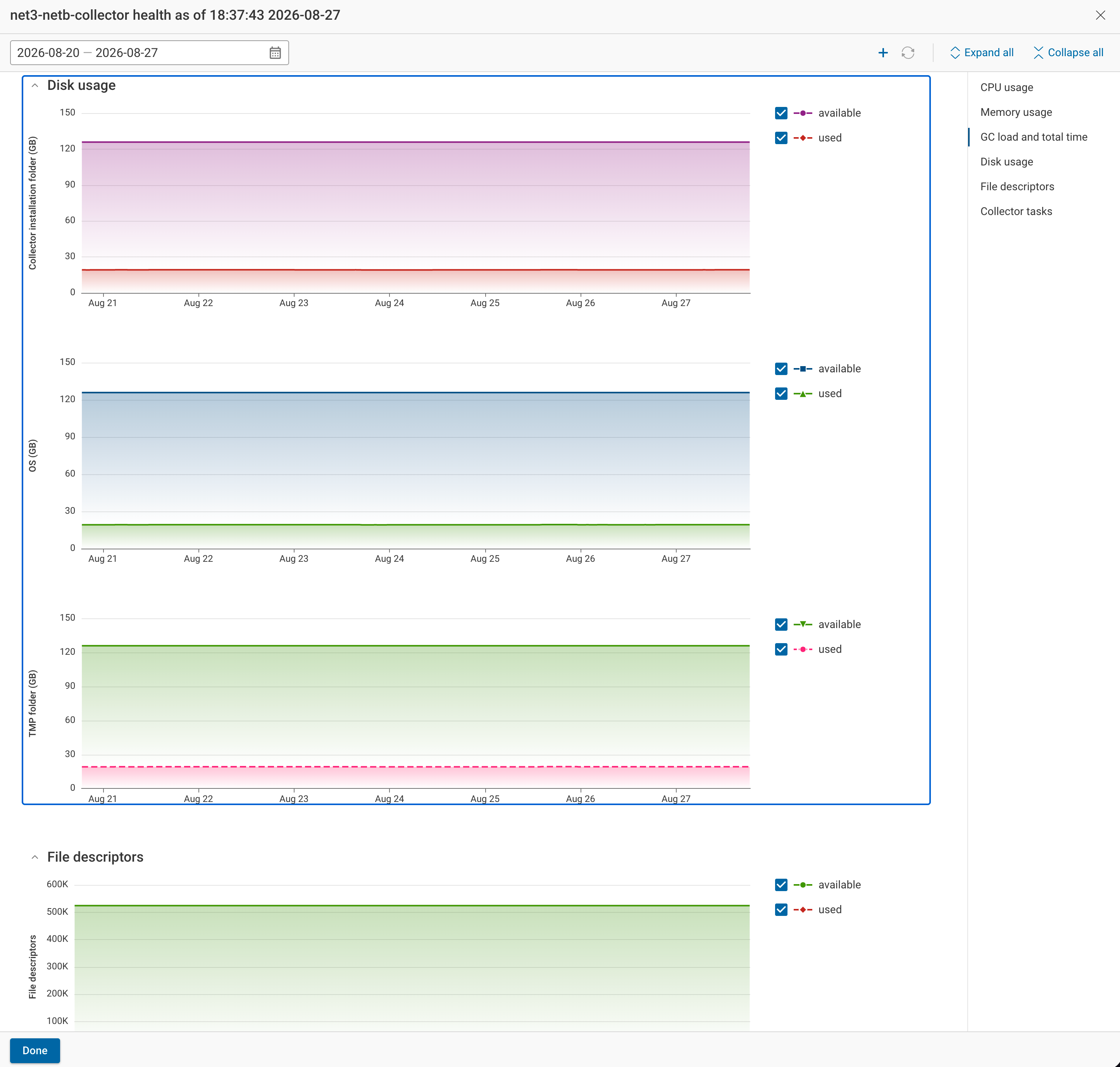This screenshot has width=1120, height=1067.
Task: Click green triangle used legend marker, OS chart
Action: [x=803, y=394]
